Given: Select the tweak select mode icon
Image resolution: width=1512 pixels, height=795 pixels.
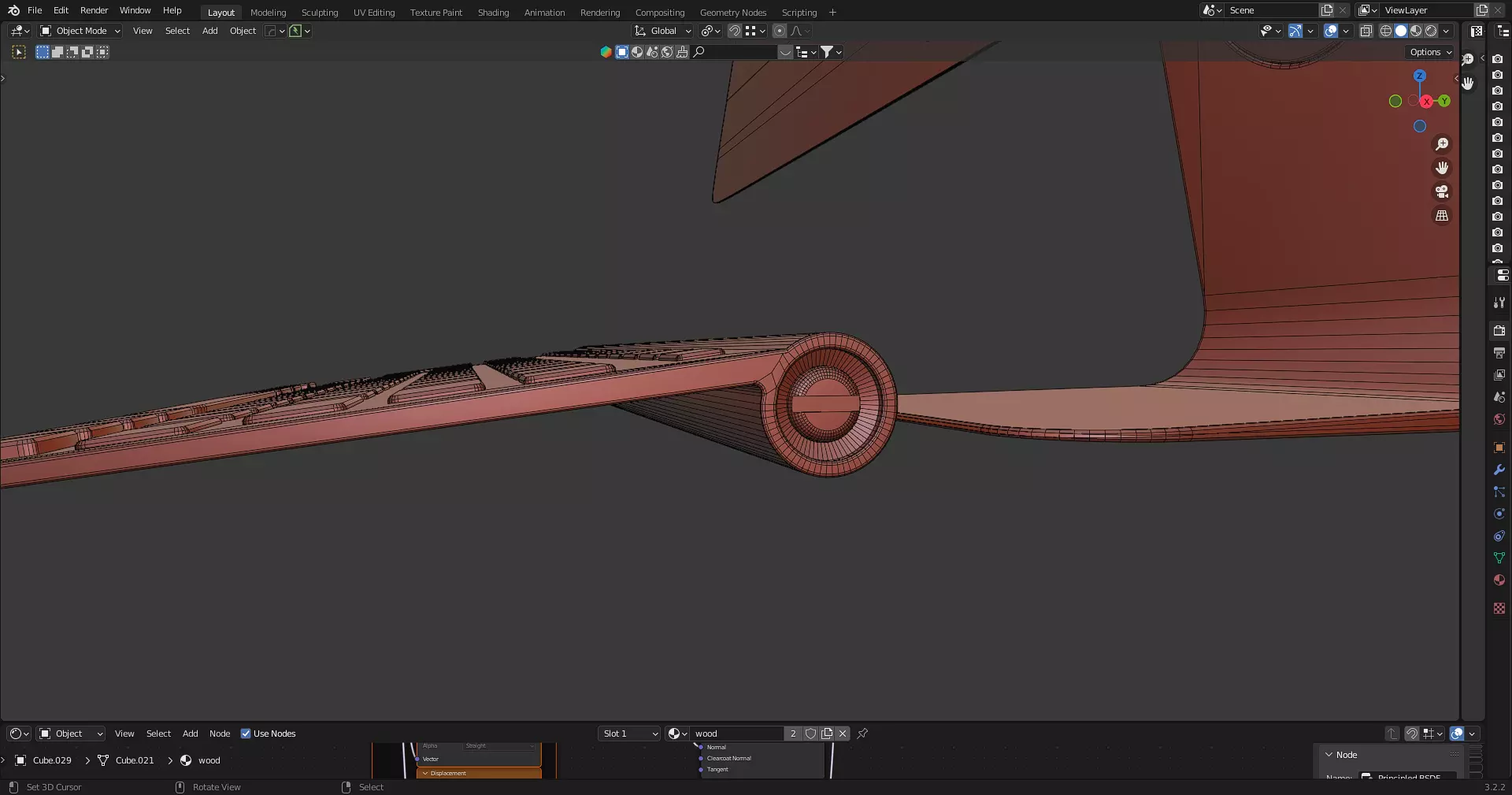Looking at the screenshot, I should [19, 52].
